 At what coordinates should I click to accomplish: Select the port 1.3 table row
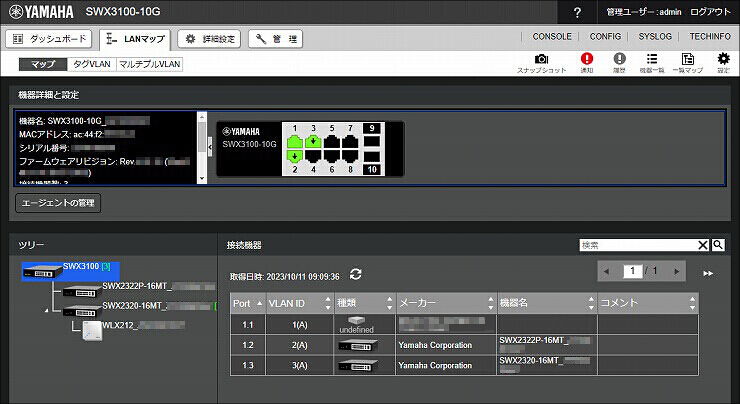tap(464, 365)
